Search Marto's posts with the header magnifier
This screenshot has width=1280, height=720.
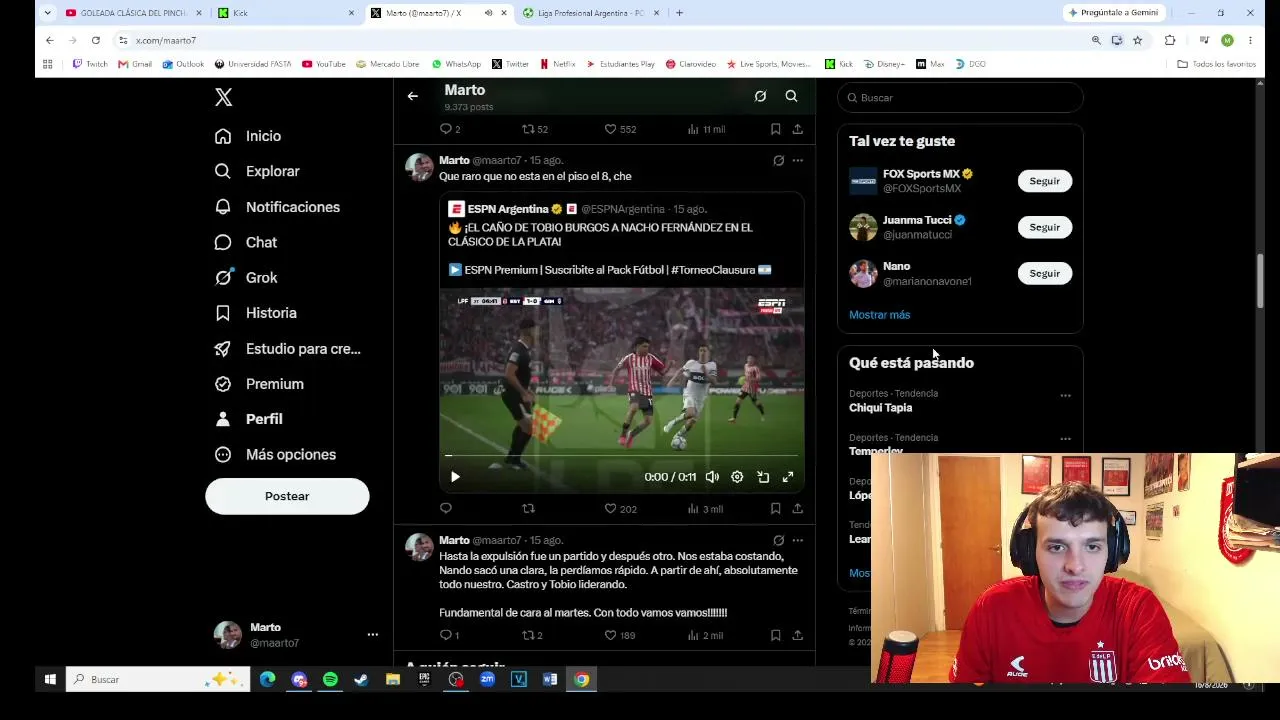click(791, 96)
